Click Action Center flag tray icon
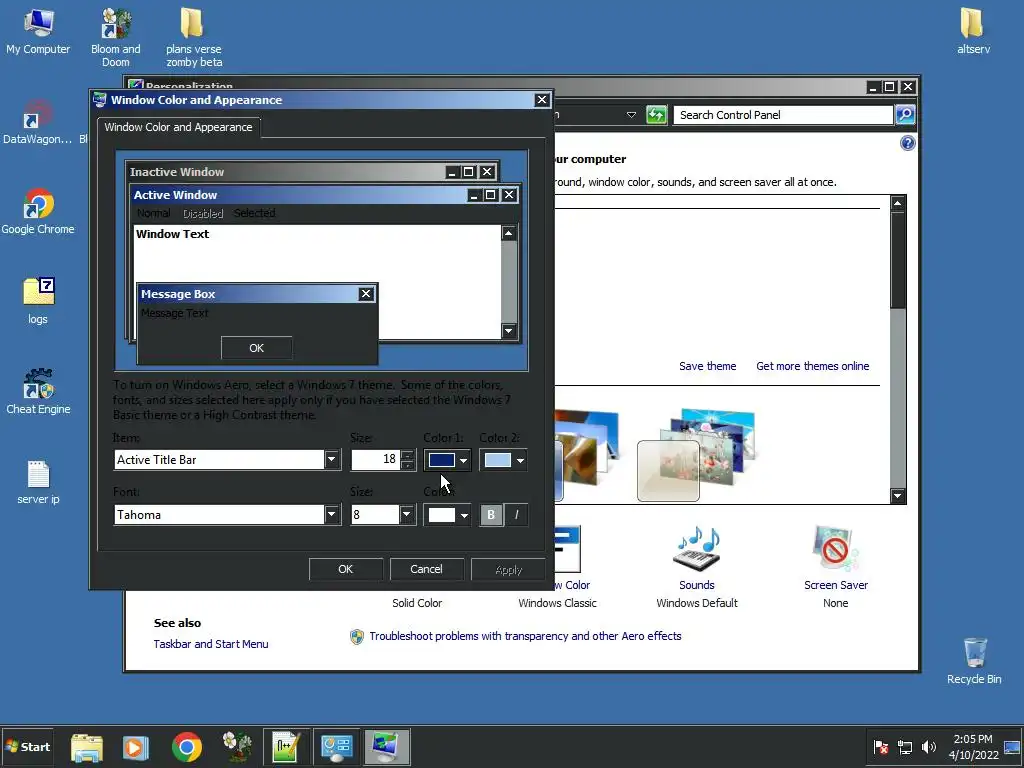This screenshot has height=768, width=1024. tap(880, 747)
